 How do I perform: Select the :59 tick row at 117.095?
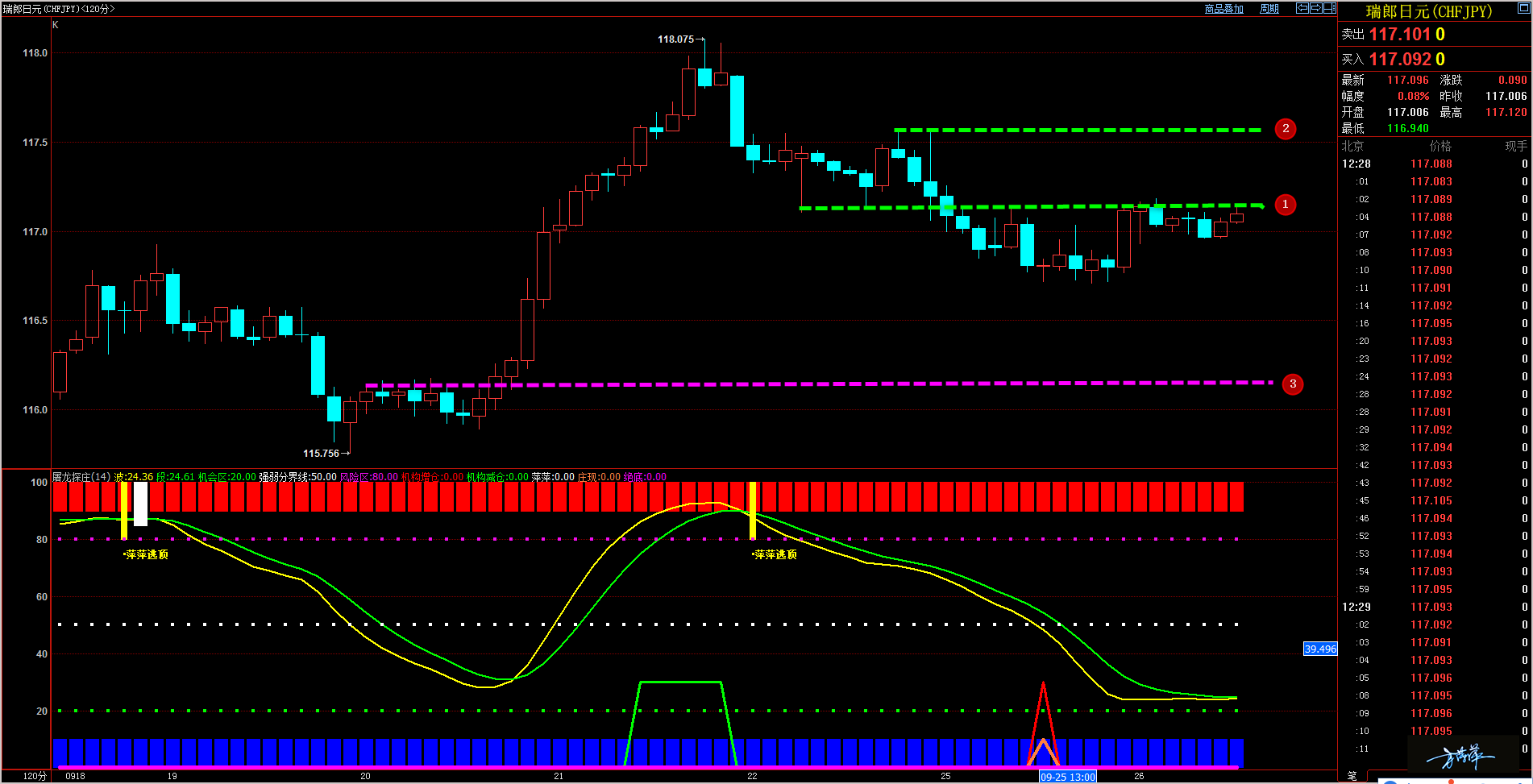pyautogui.click(x=1435, y=589)
